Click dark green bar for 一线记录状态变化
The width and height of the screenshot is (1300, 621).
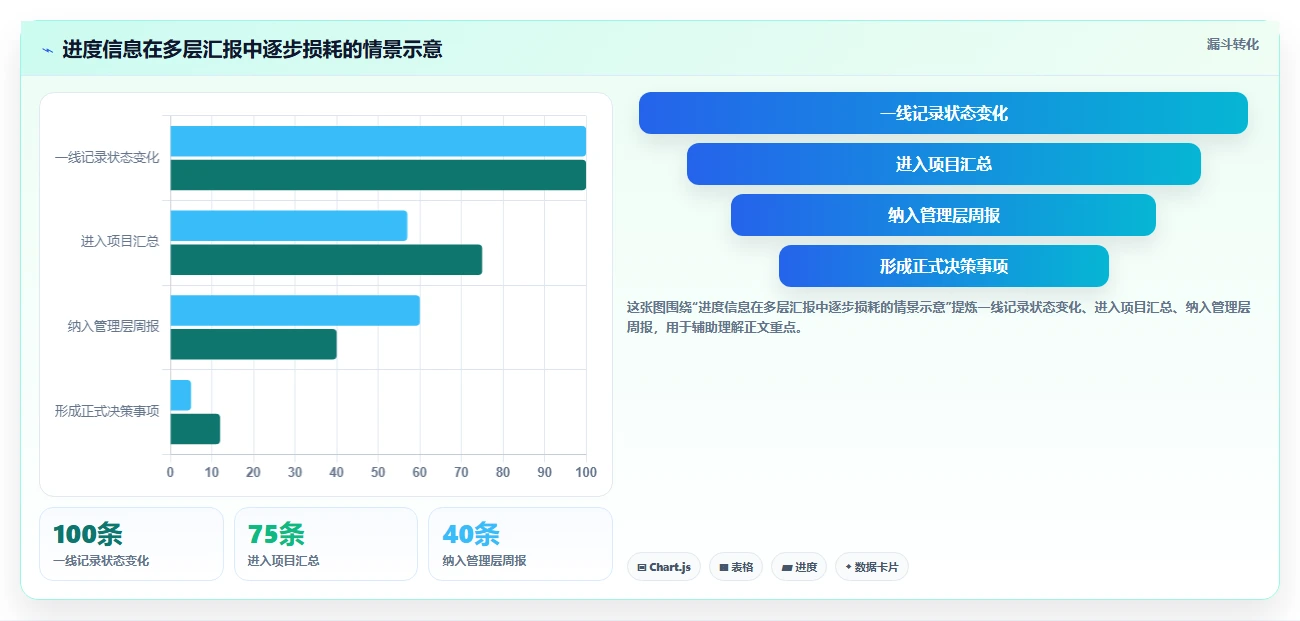(x=378, y=175)
